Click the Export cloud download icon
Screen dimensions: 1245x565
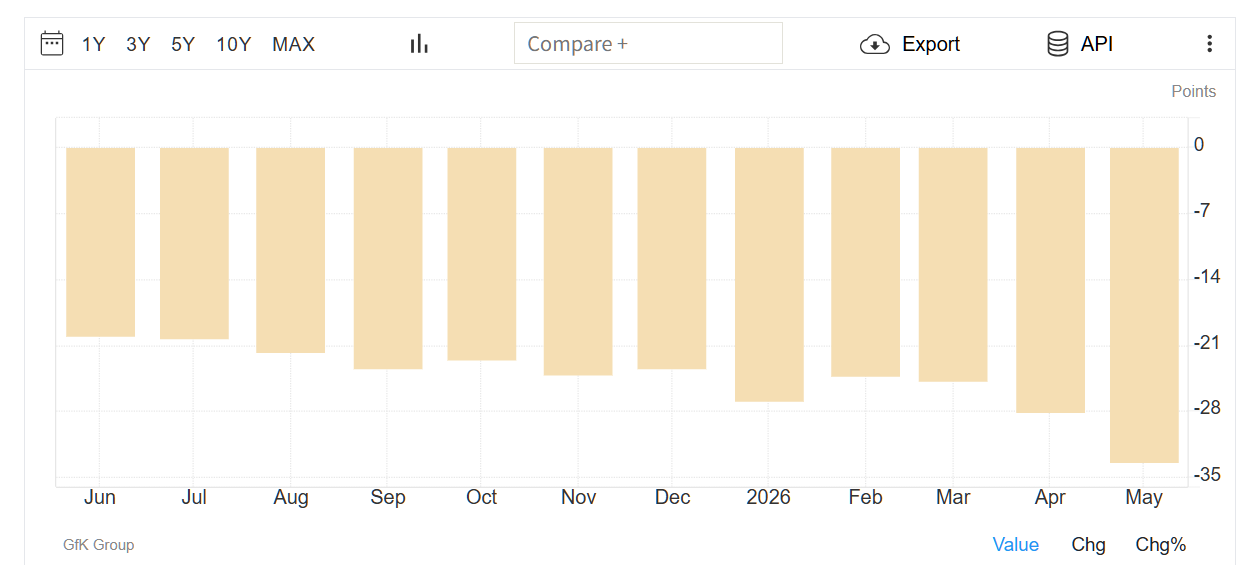coord(875,44)
